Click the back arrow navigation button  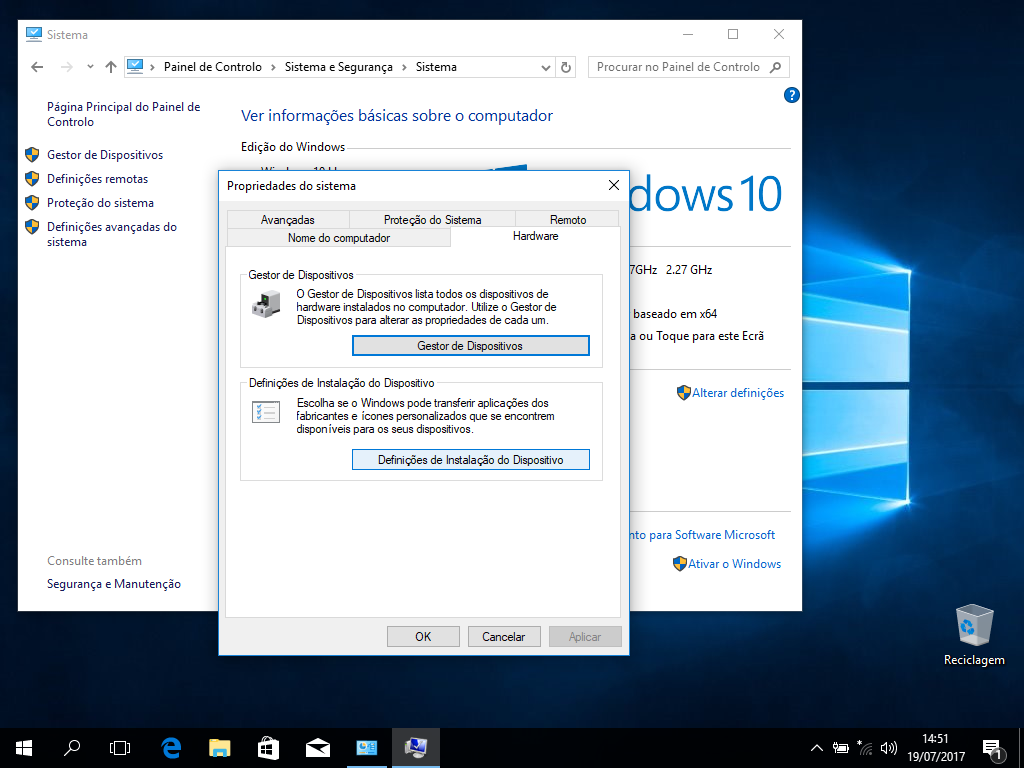37,67
